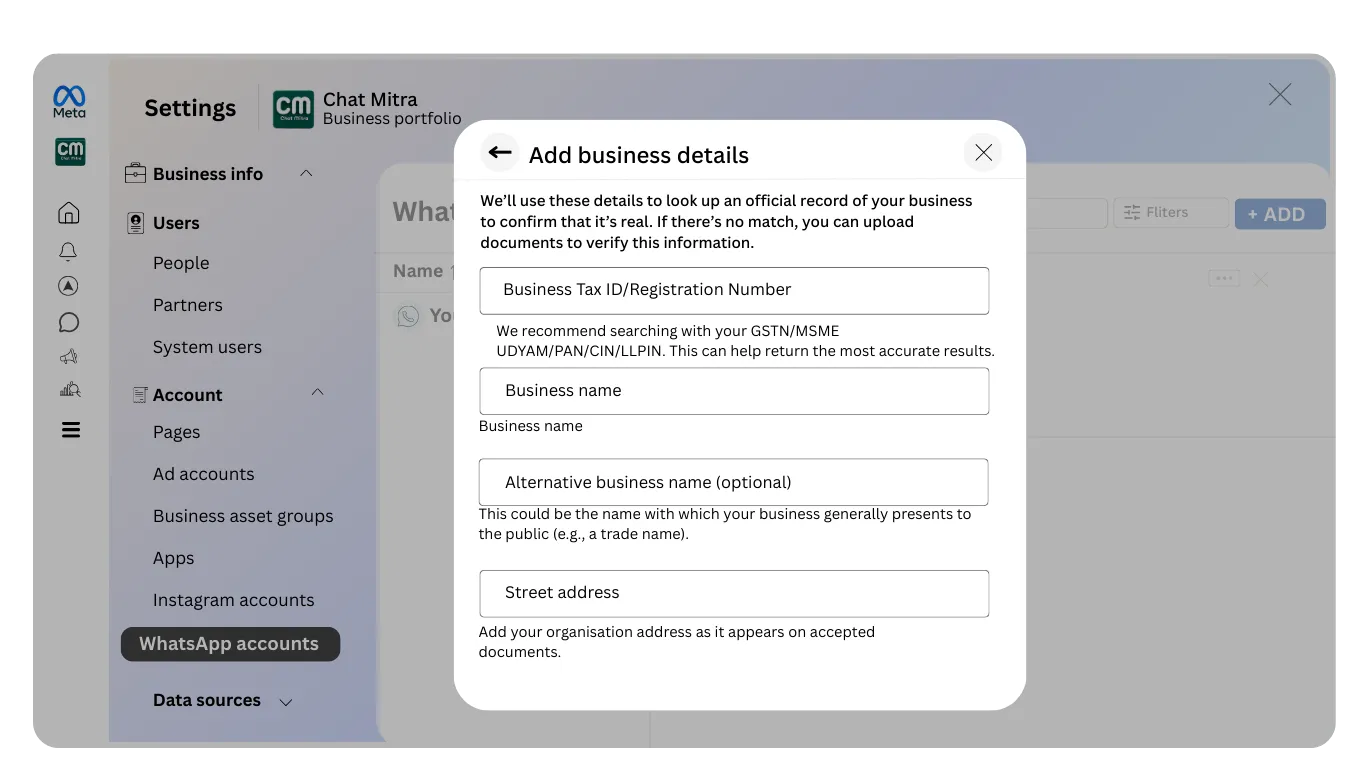Click the WhatsApp icon next to account name

pos(407,316)
